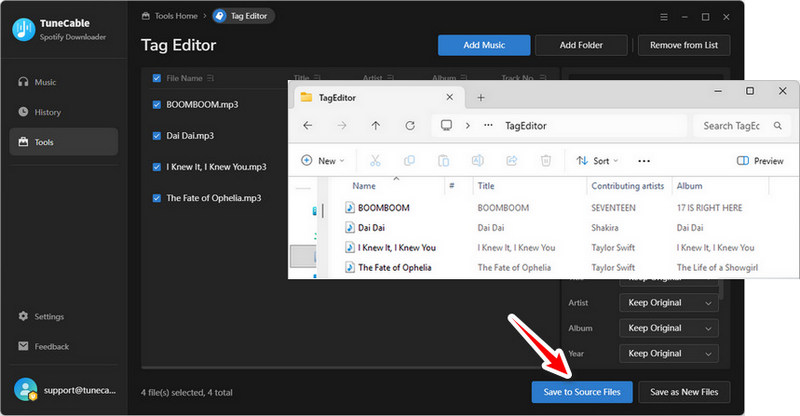The width and height of the screenshot is (800, 416).
Task: Open the Settings gear icon
Action: click(23, 316)
